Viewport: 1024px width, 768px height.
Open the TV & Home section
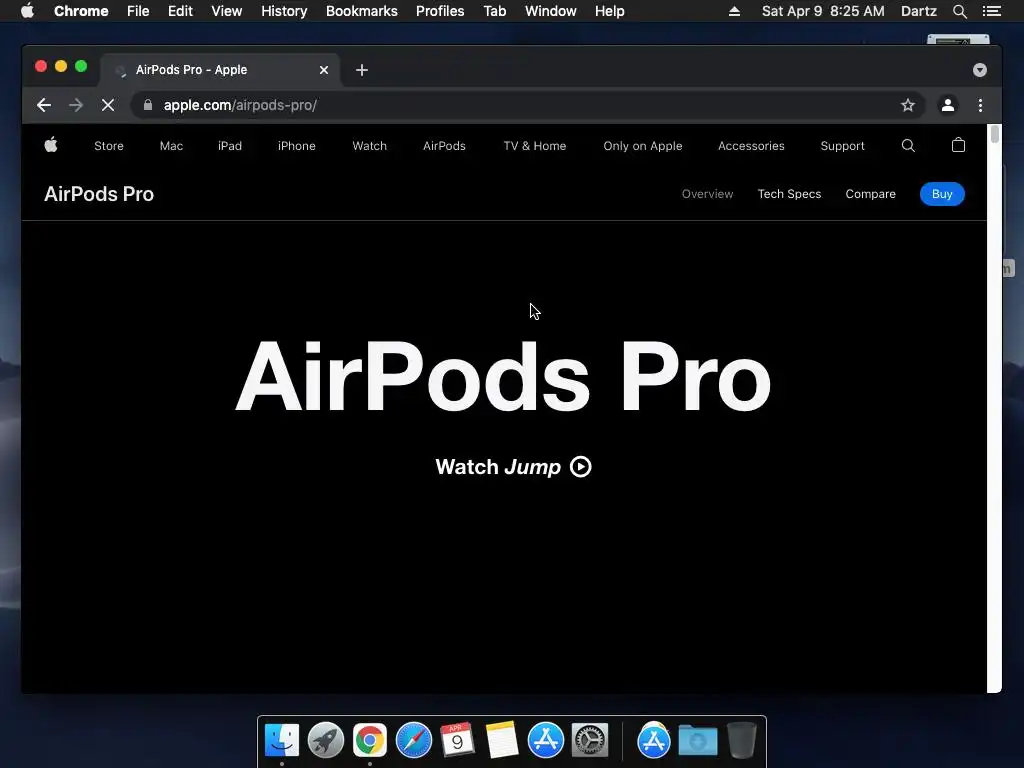click(x=535, y=146)
